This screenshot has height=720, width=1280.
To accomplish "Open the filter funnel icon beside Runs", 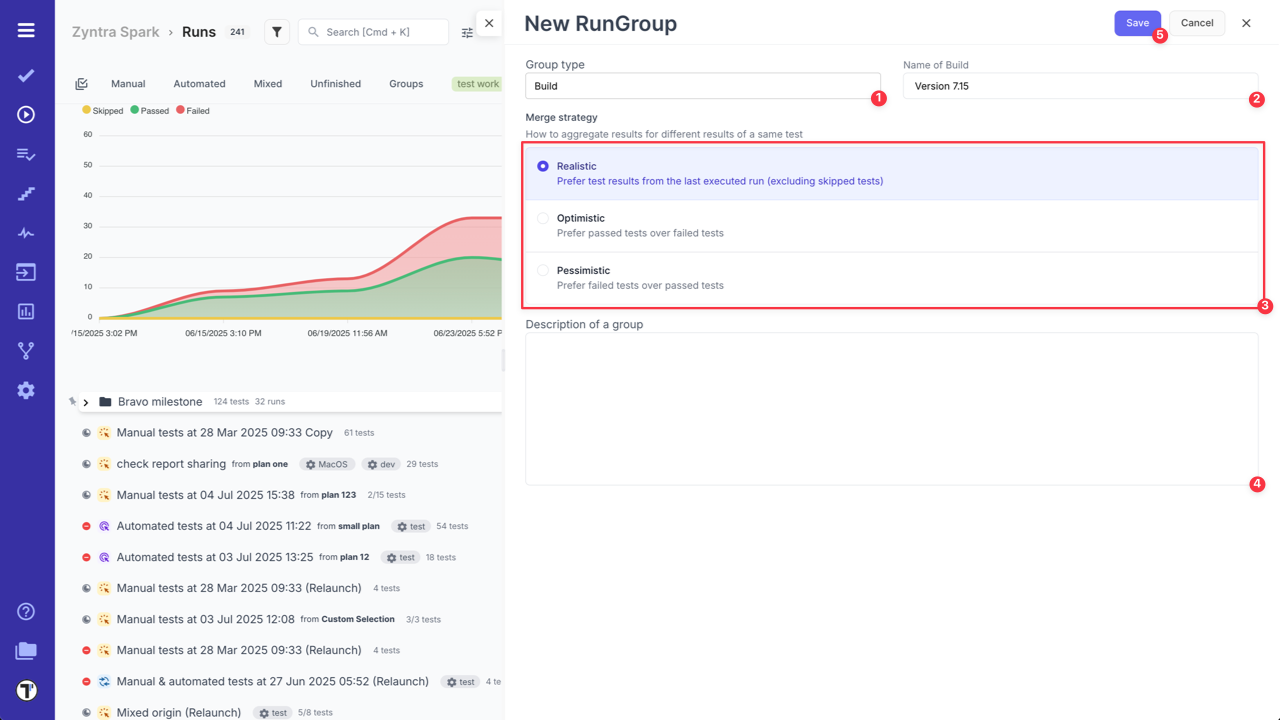I will pos(276,31).
